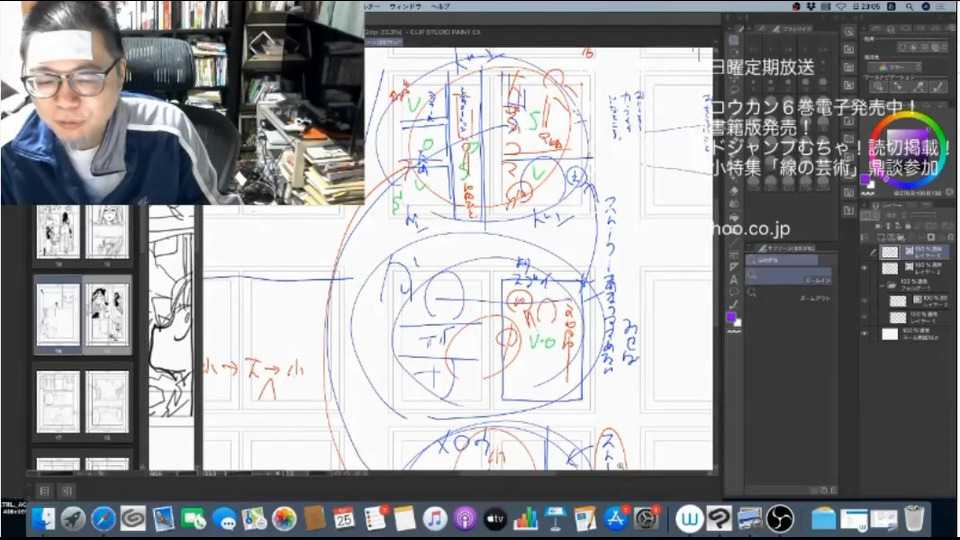Viewport: 960px width, 540px height.
Task: Select the Text tool with the A icon
Action: (734, 280)
